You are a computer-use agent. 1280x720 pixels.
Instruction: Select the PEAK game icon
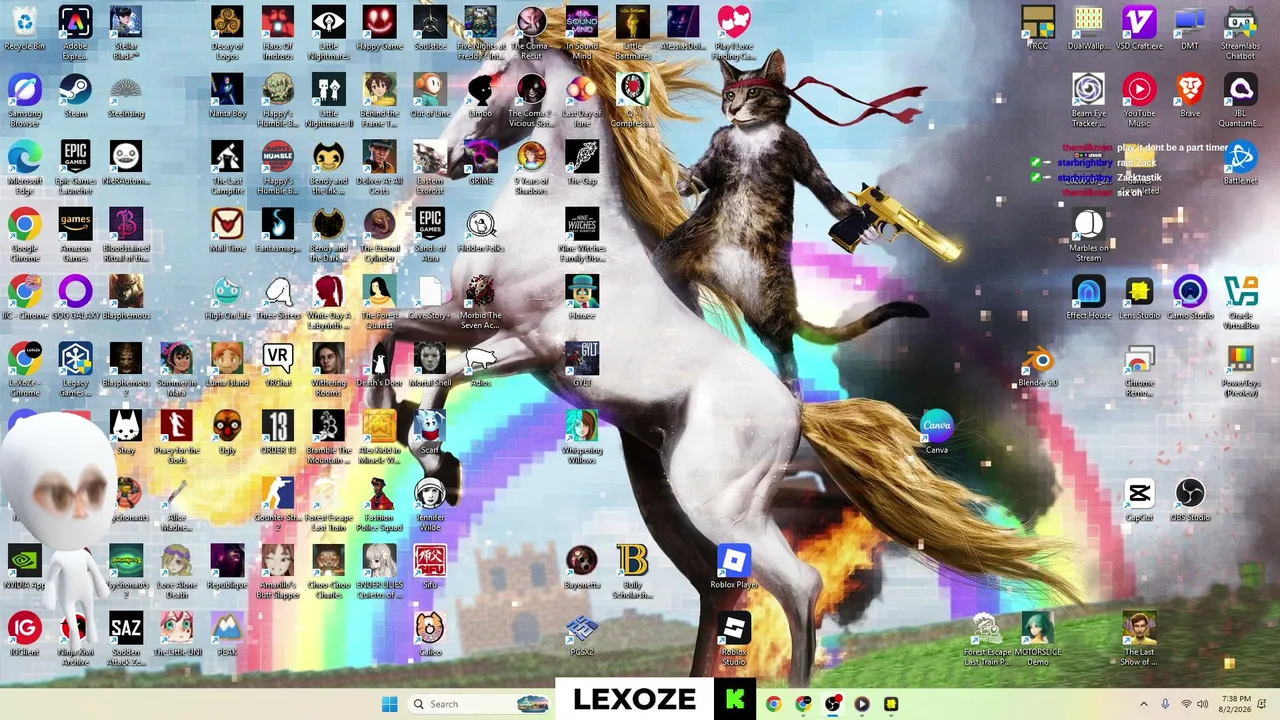click(x=227, y=635)
